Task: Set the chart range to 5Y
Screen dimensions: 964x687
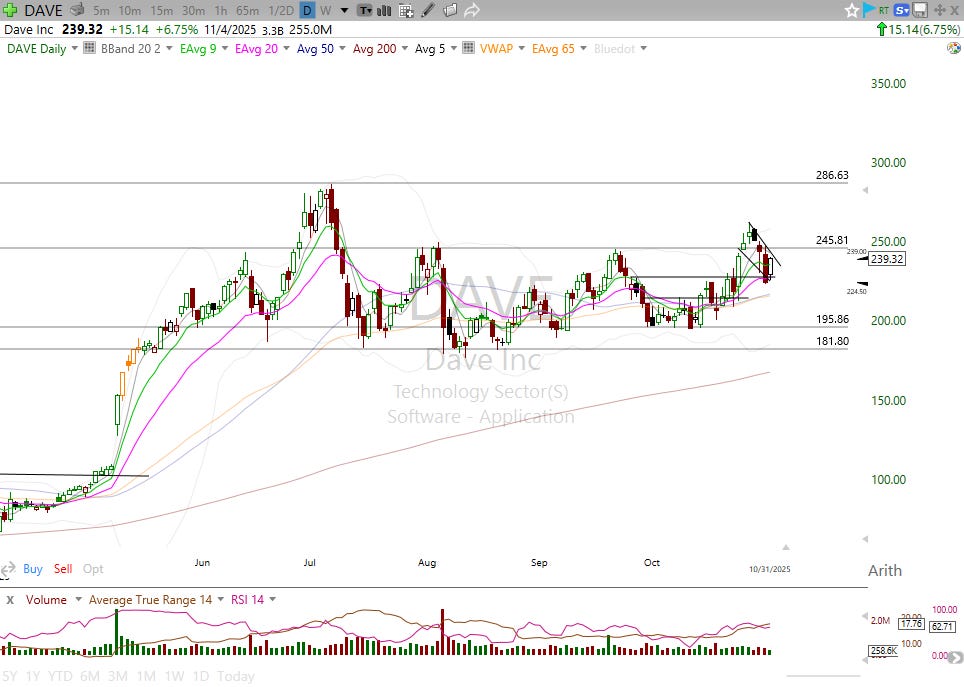Action: pos(10,676)
